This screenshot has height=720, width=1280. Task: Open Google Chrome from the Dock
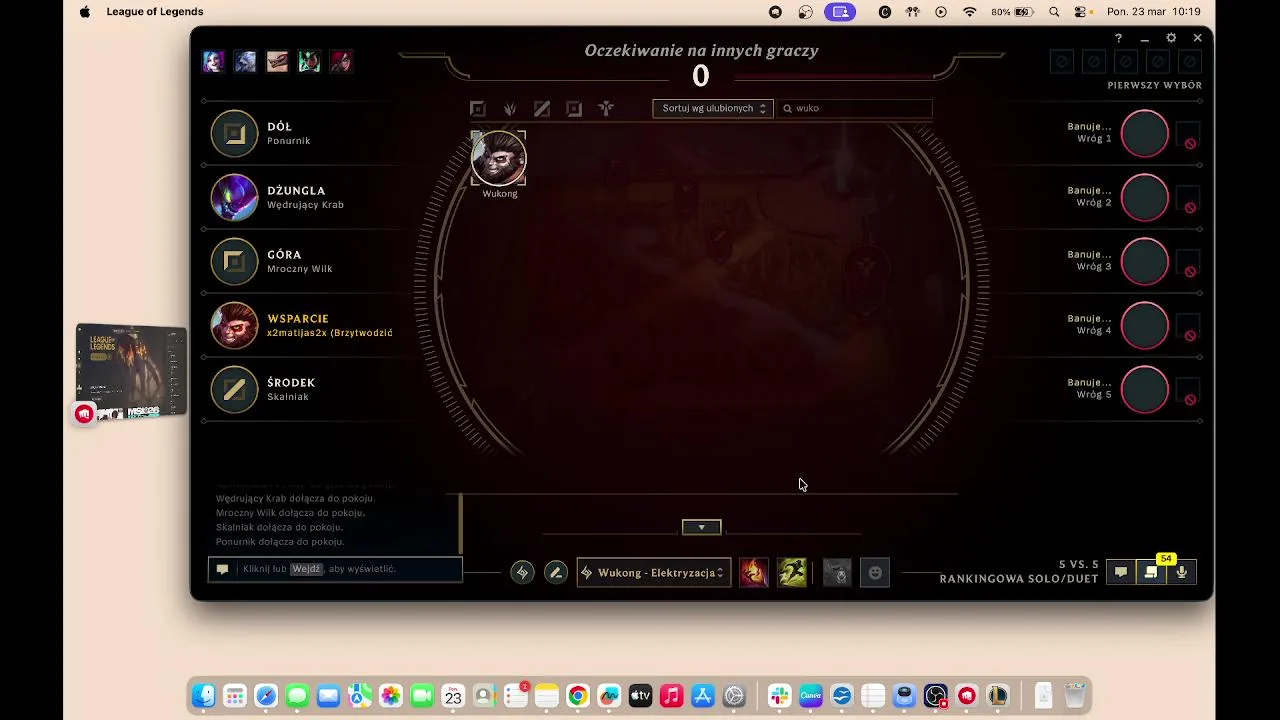click(577, 695)
